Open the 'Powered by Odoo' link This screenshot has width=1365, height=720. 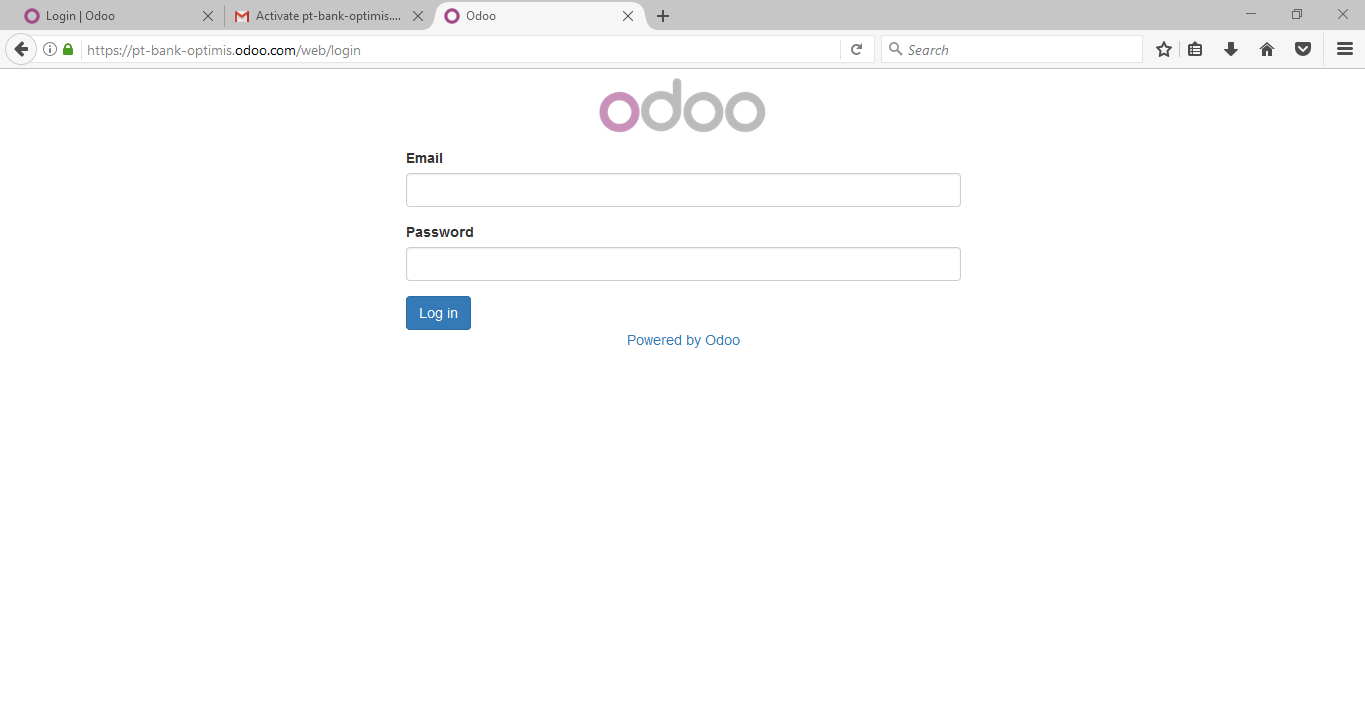pos(683,340)
